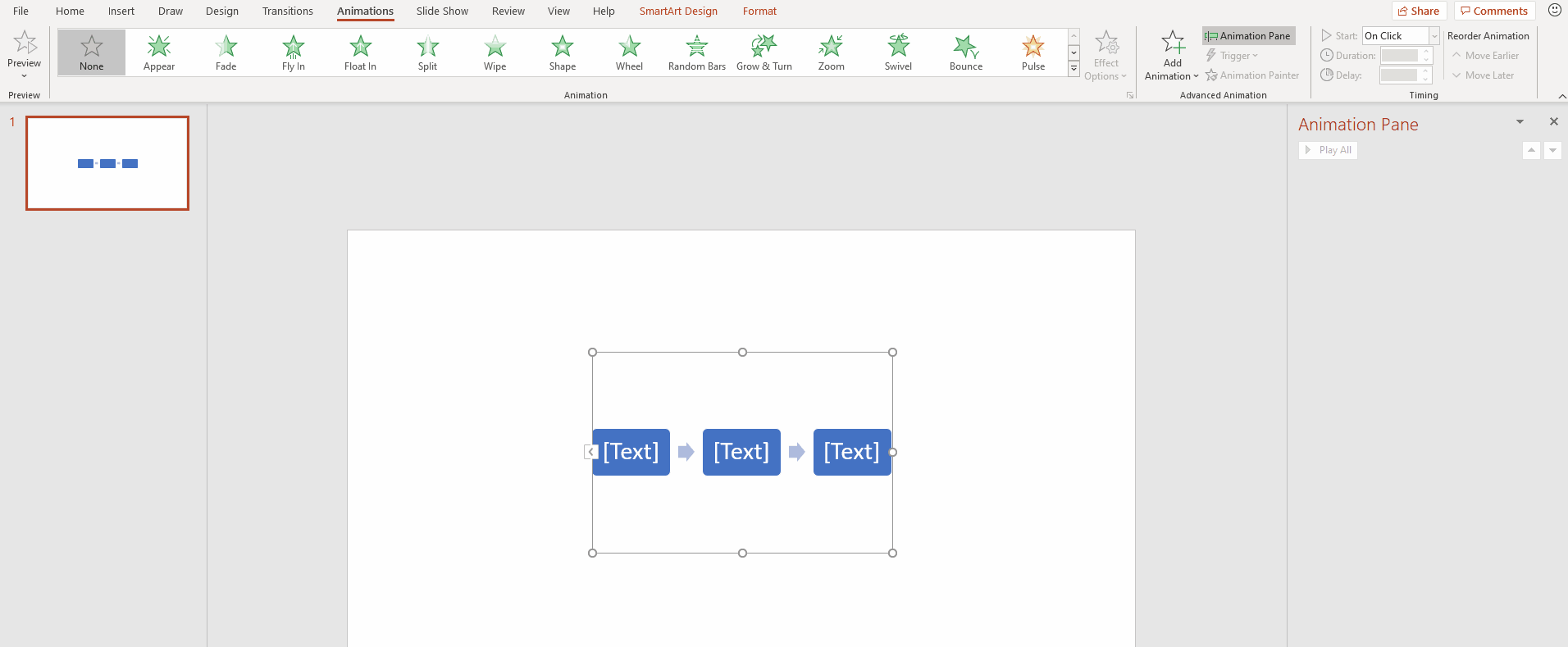Apply the Appear animation effect
Image resolution: width=1568 pixels, height=647 pixels.
coord(159,52)
